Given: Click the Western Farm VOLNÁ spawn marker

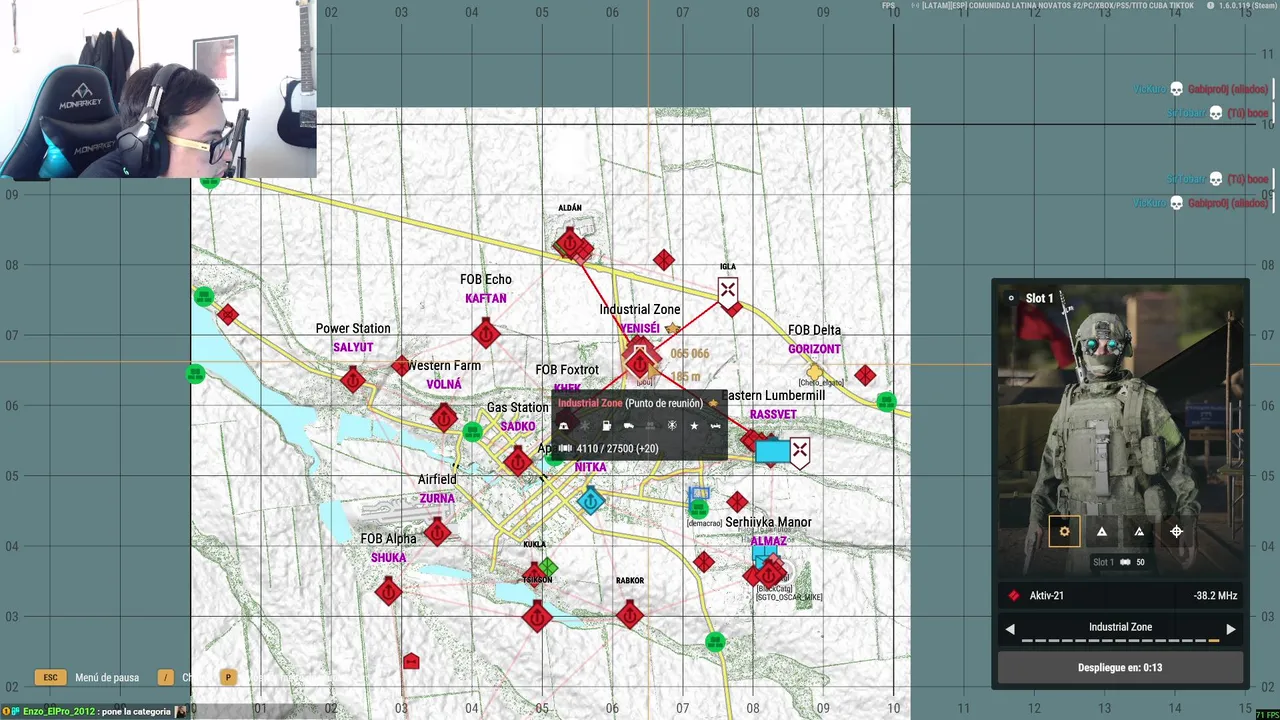Looking at the screenshot, I should [x=444, y=417].
